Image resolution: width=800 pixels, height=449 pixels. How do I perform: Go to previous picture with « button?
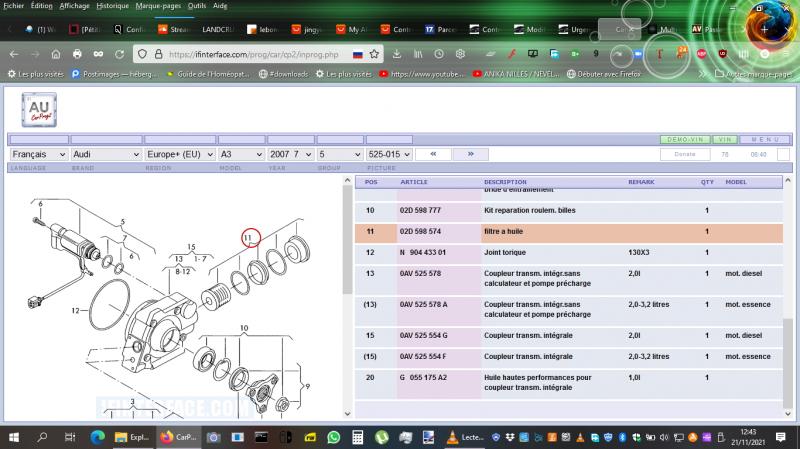pyautogui.click(x=433, y=154)
